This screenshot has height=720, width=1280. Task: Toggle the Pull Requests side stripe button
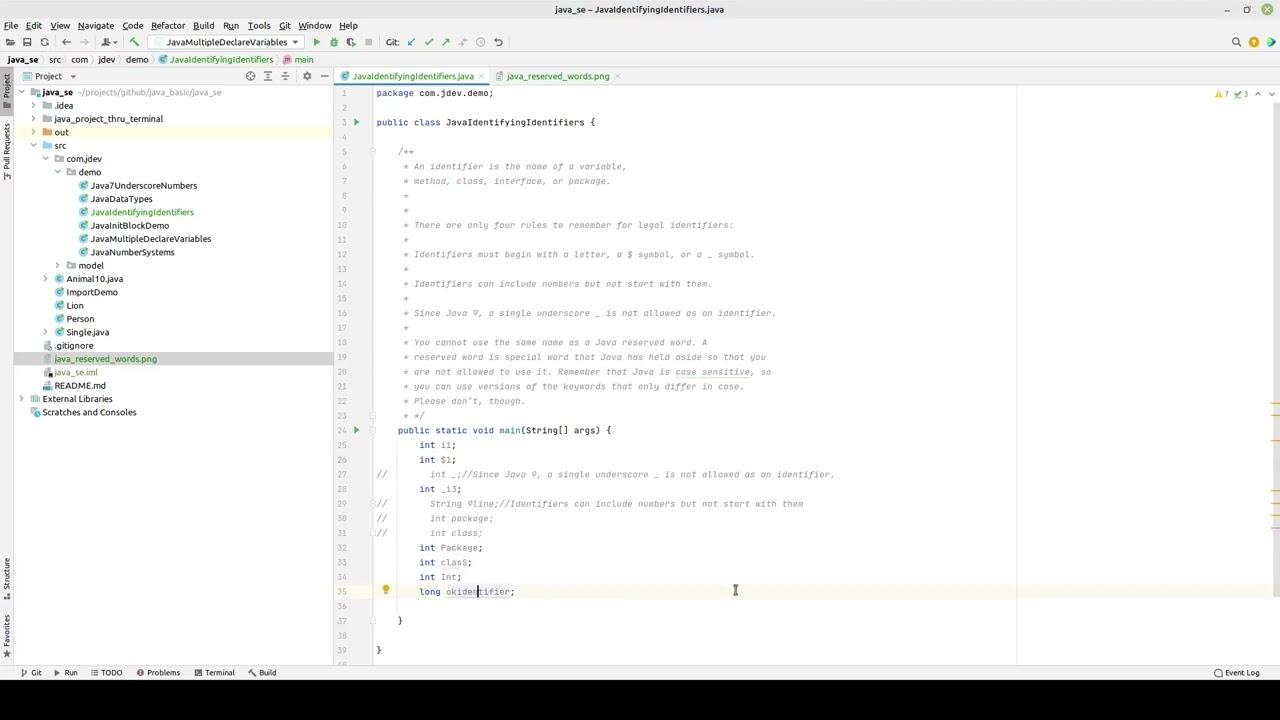(6, 152)
